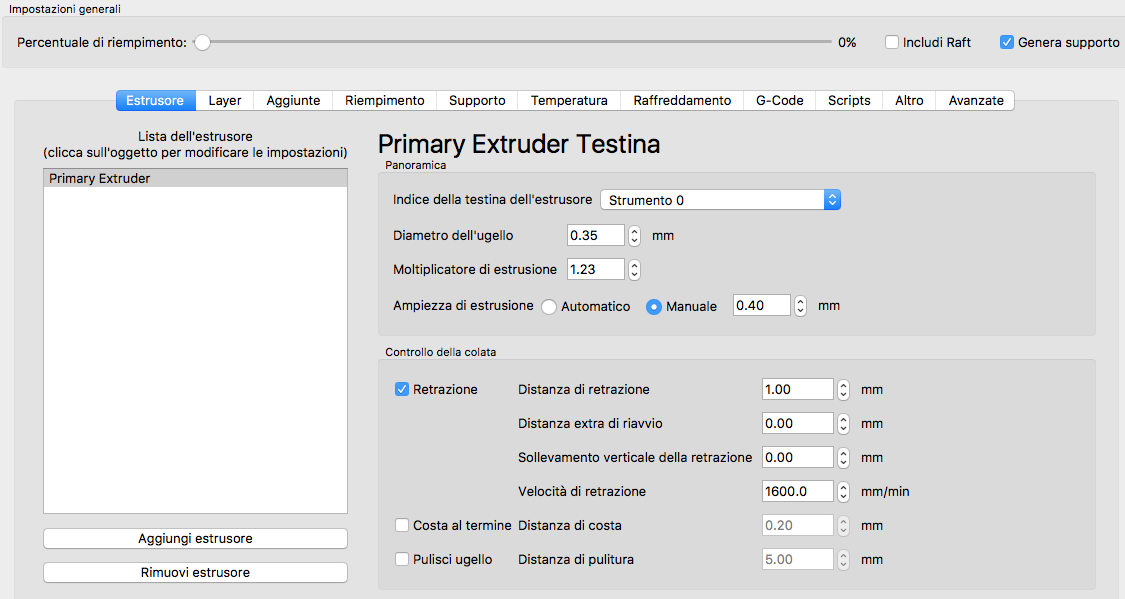Screen dimensions: 1125x599
Task: Click the vertical lift stepper arrows
Action: point(843,458)
